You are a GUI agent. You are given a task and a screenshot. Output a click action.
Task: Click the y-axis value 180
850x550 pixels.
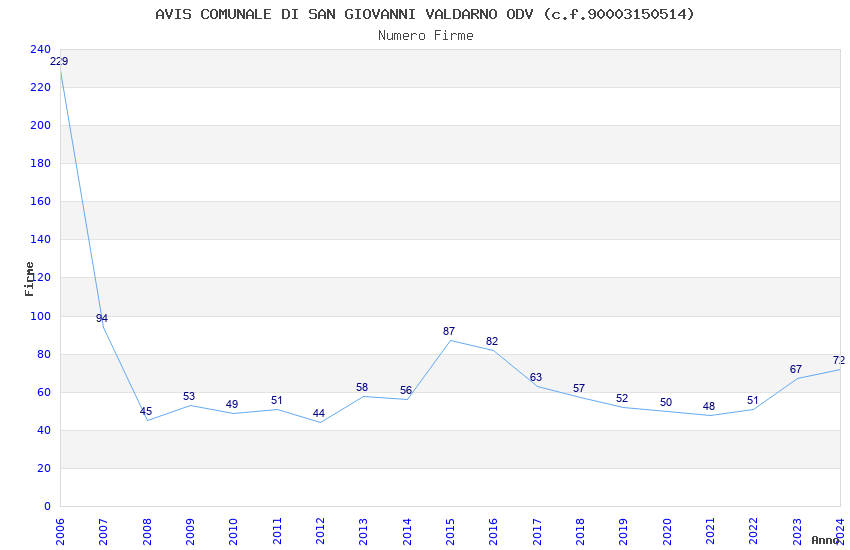[41, 163]
